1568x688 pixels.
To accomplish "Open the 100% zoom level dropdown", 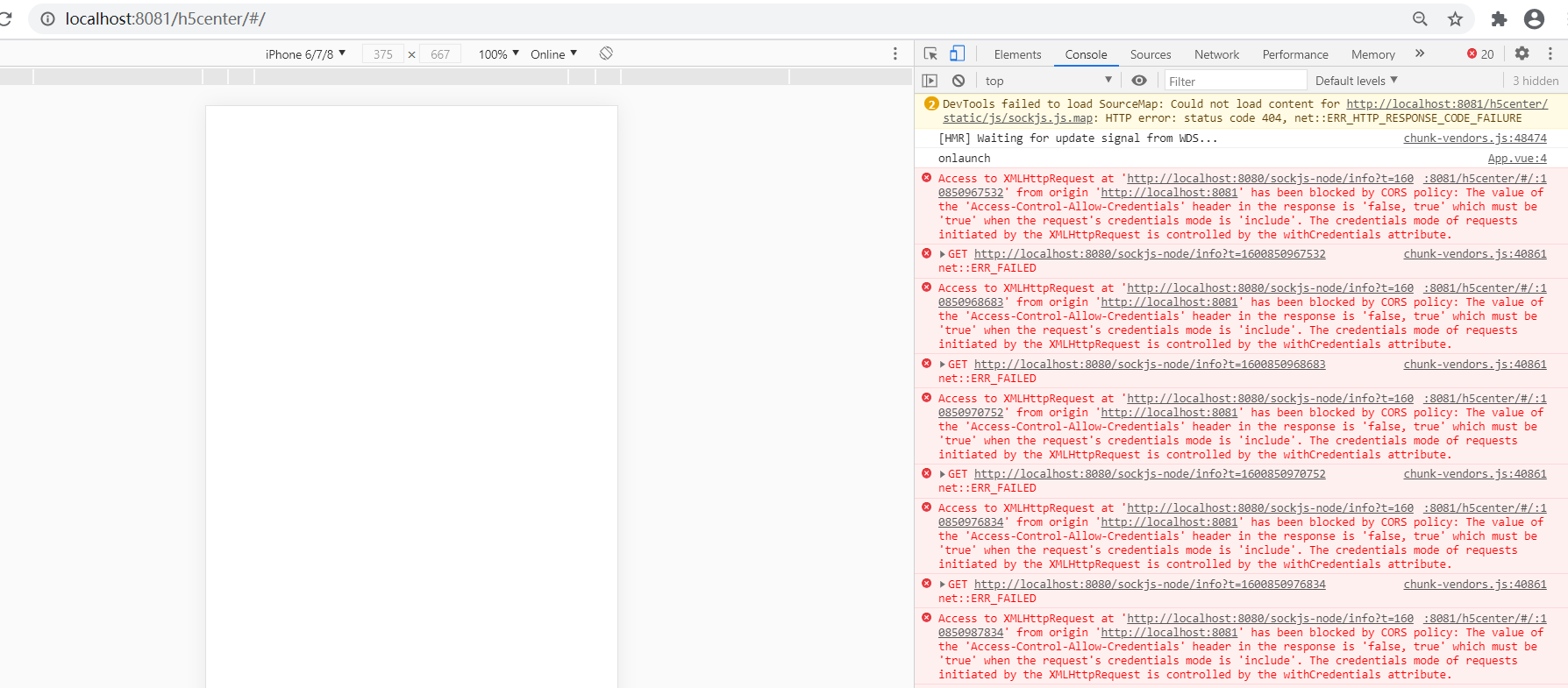I will (498, 54).
